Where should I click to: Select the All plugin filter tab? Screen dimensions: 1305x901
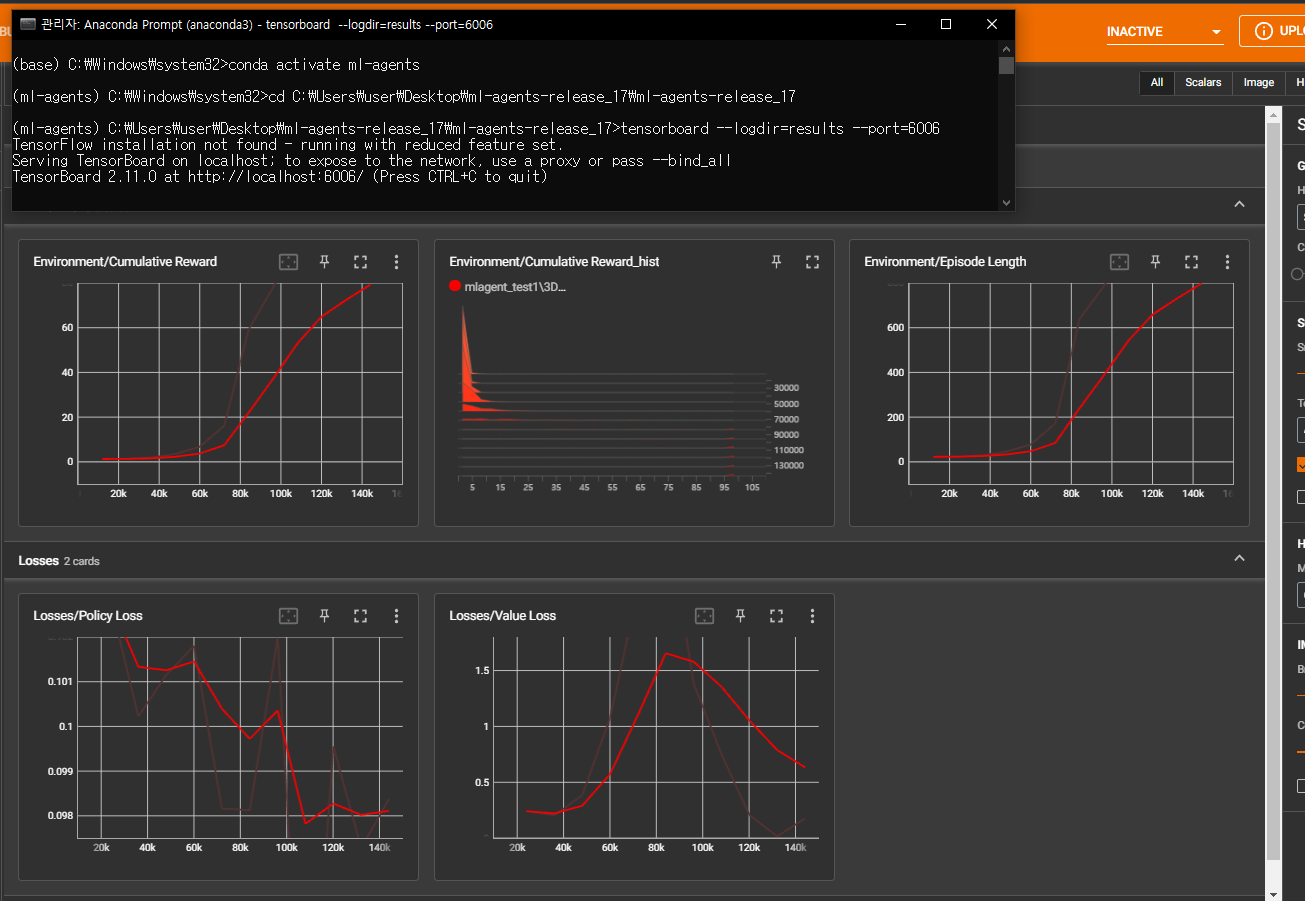pyautogui.click(x=1157, y=83)
